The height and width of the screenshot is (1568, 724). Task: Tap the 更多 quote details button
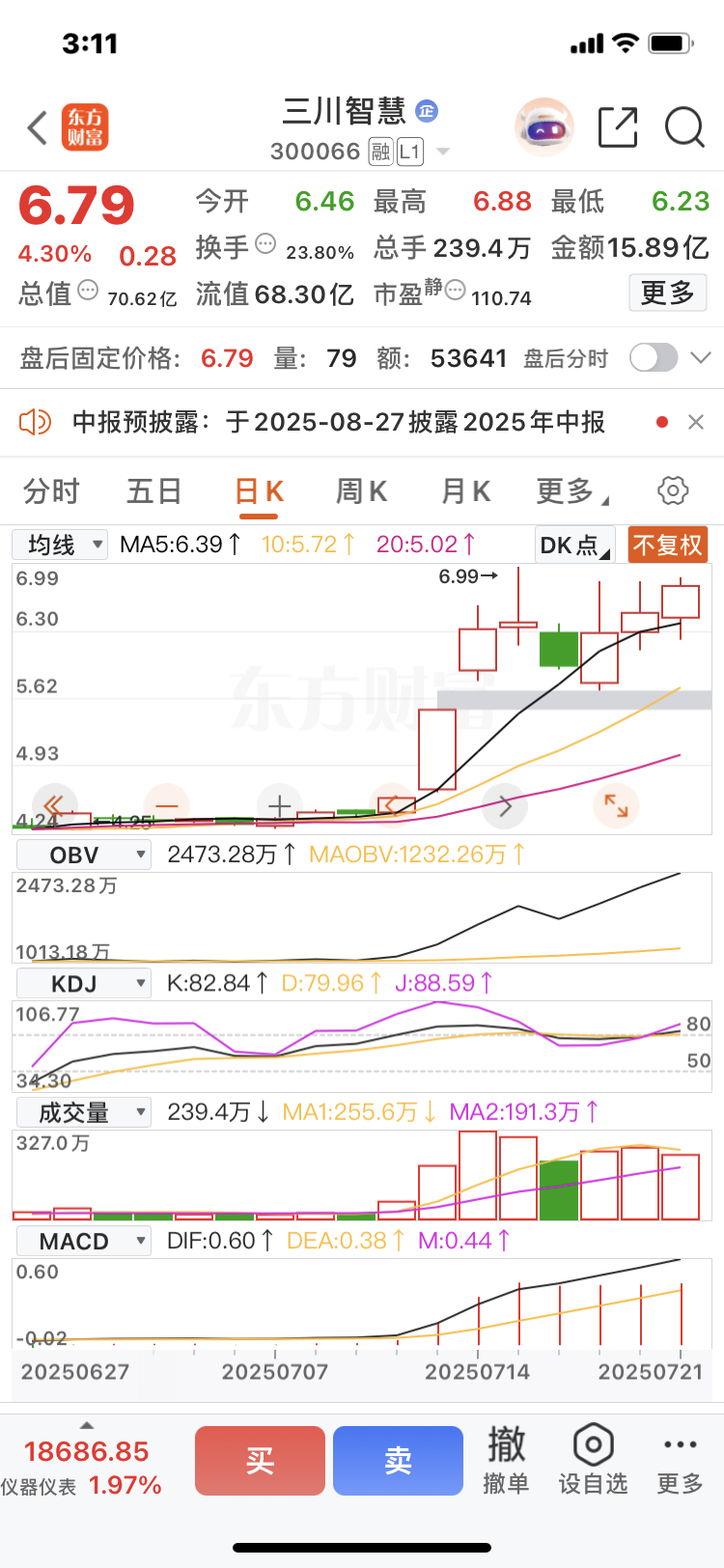[668, 293]
